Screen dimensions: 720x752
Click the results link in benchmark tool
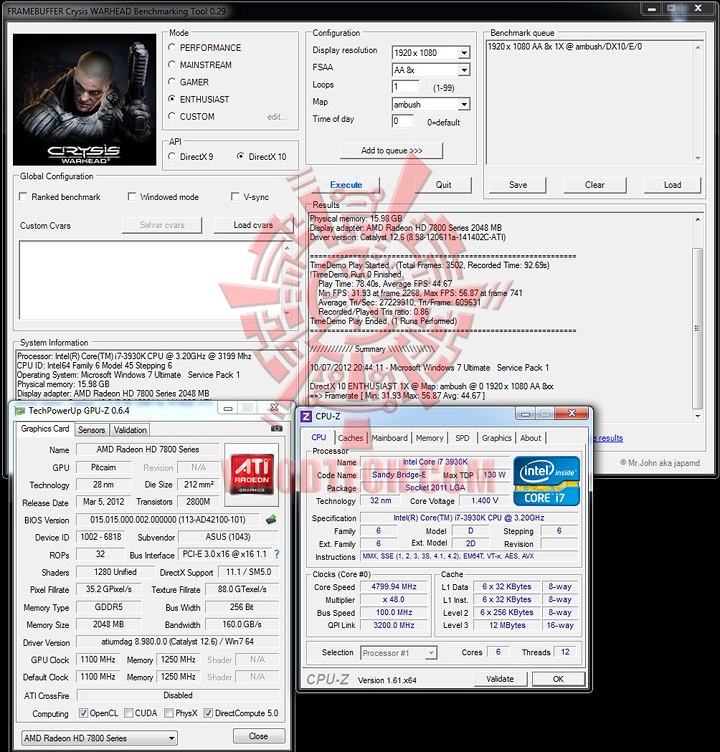[x=608, y=438]
